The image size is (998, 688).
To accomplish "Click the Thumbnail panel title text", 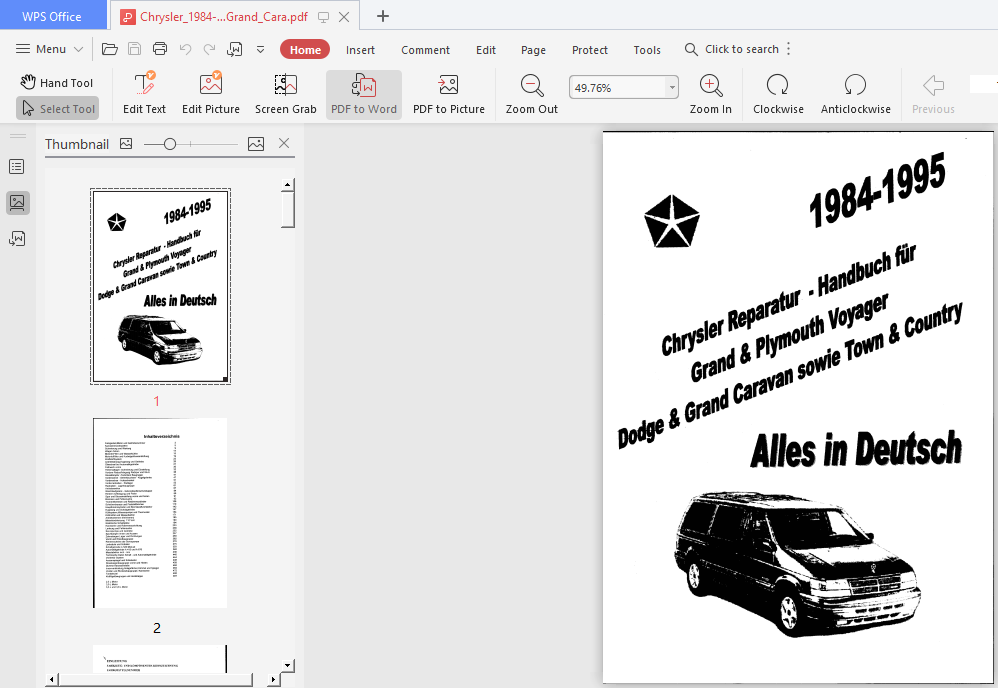I will [77, 144].
